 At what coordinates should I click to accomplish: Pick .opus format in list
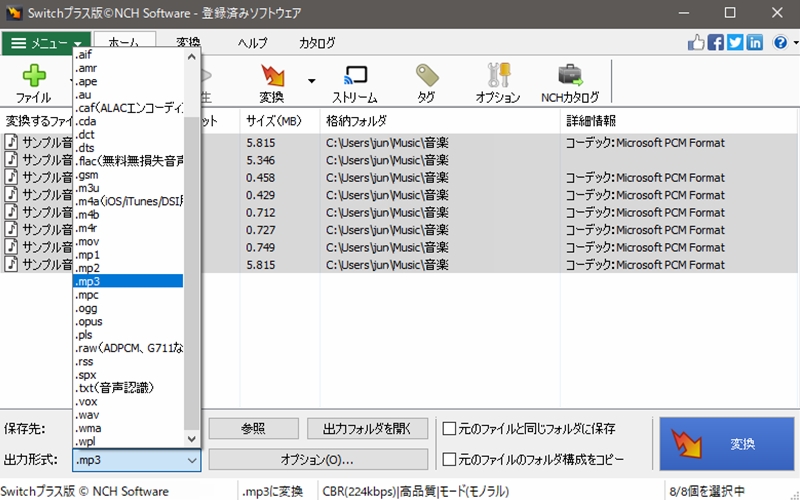(x=128, y=321)
